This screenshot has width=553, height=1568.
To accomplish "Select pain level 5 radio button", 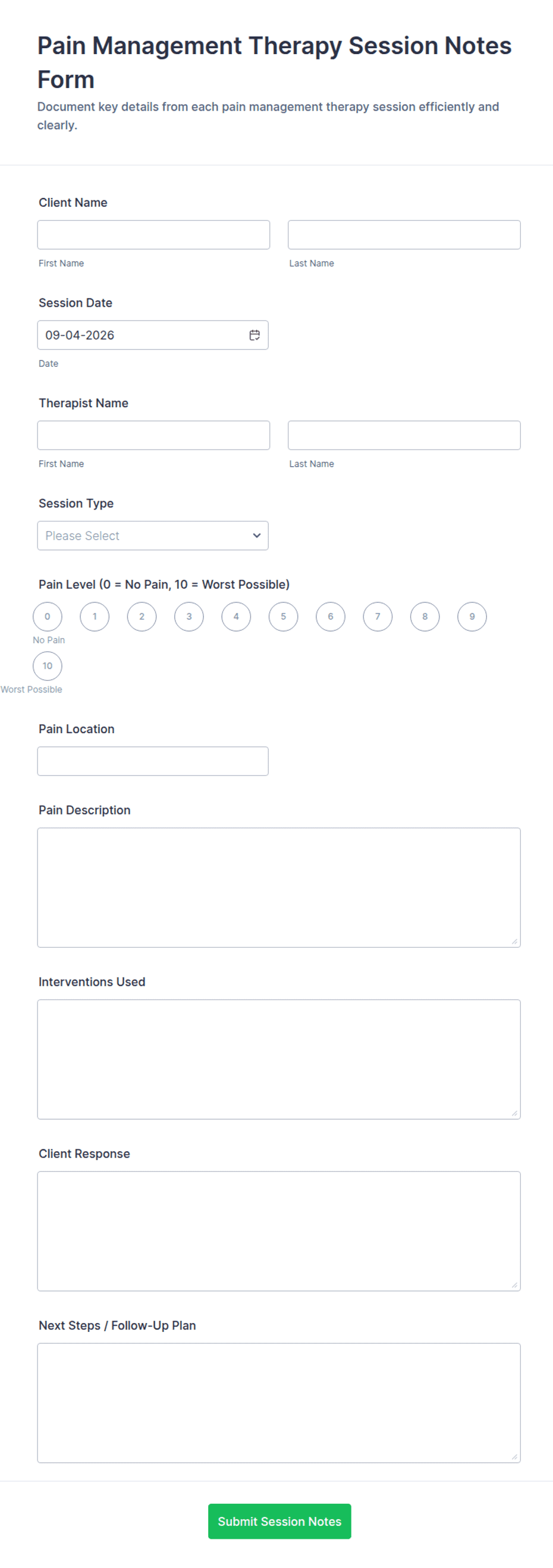I will tap(283, 616).
